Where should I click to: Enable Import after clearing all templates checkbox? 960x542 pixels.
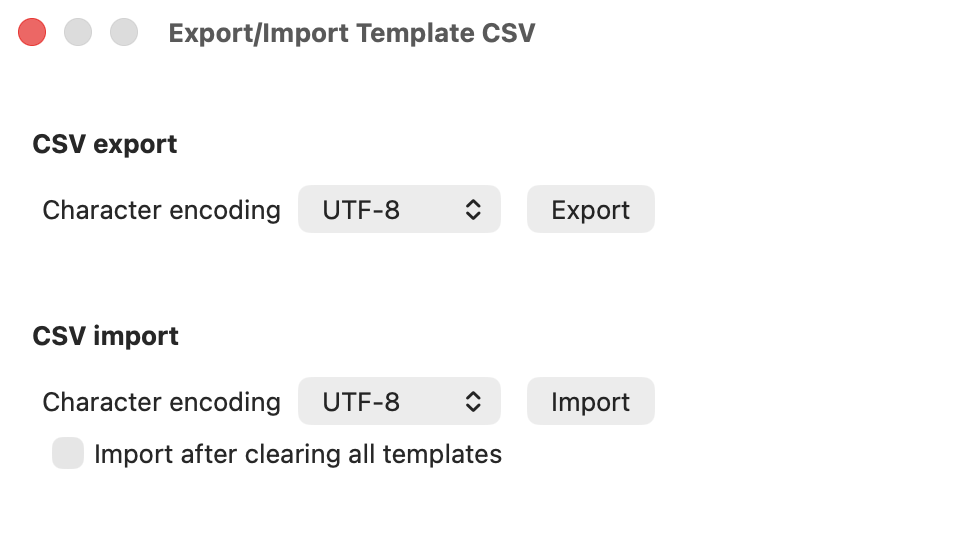click(x=68, y=453)
